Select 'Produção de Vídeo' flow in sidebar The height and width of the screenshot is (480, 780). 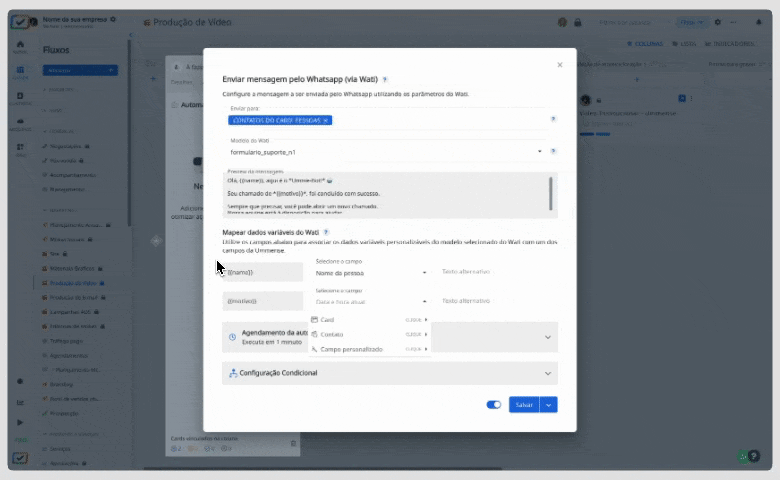pyautogui.click(x=73, y=283)
